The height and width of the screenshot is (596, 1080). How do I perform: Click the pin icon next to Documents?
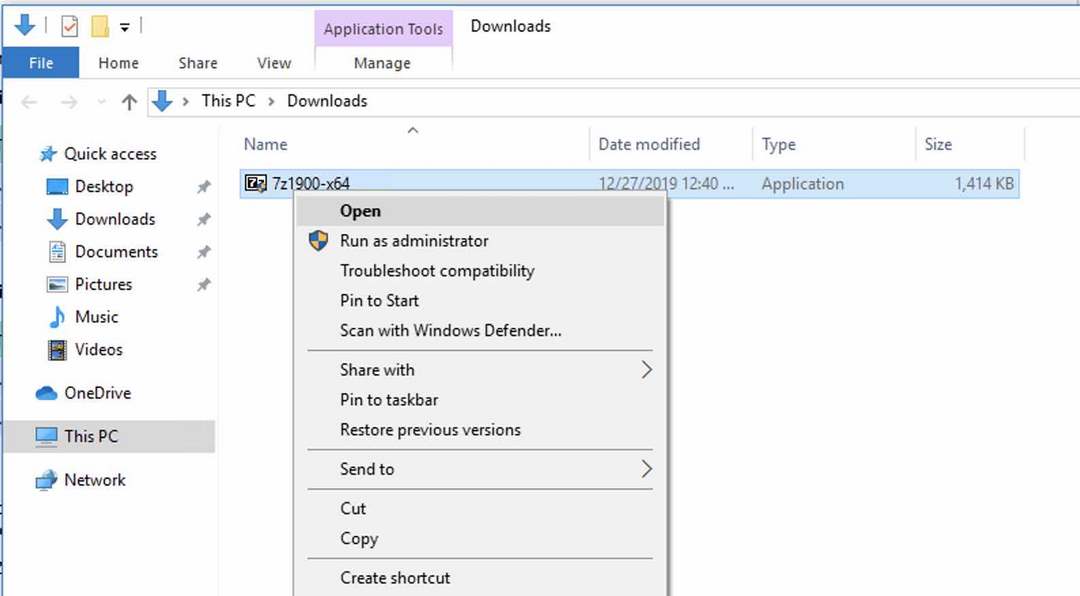pyautogui.click(x=203, y=252)
